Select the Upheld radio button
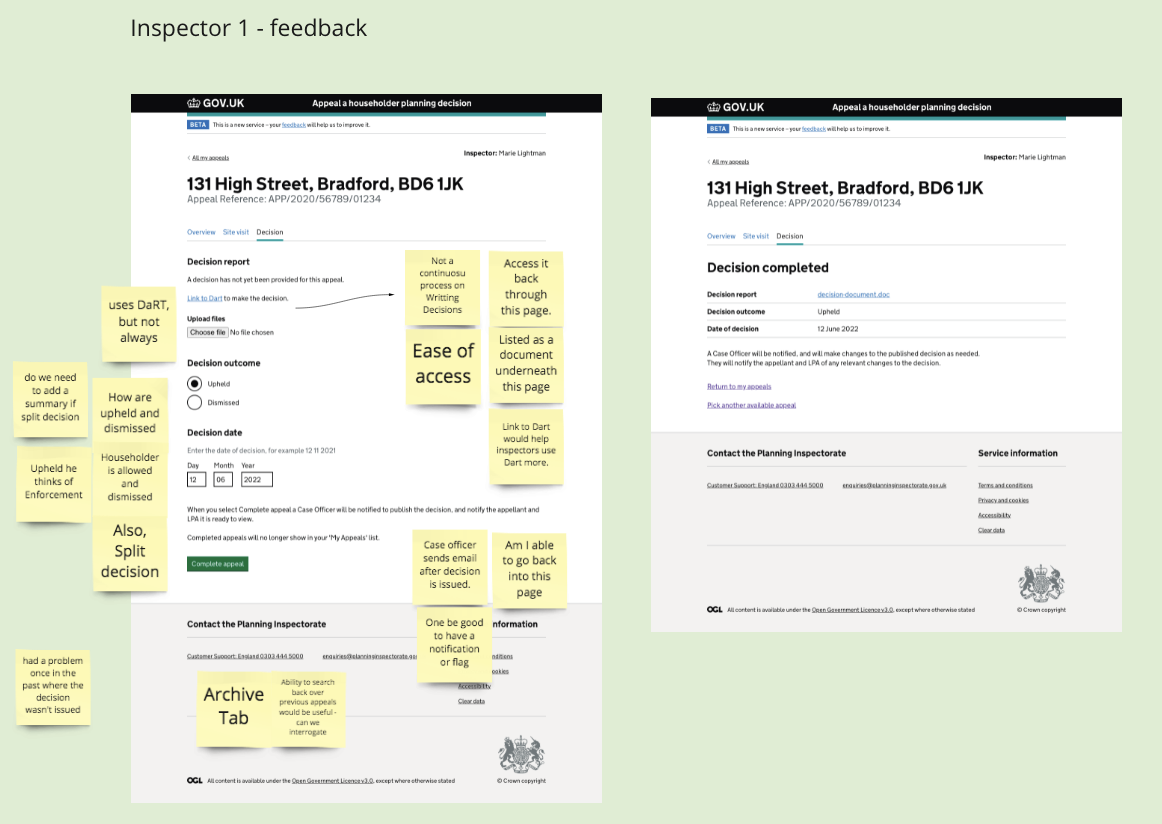The image size is (1162, 824). pyautogui.click(x=193, y=383)
